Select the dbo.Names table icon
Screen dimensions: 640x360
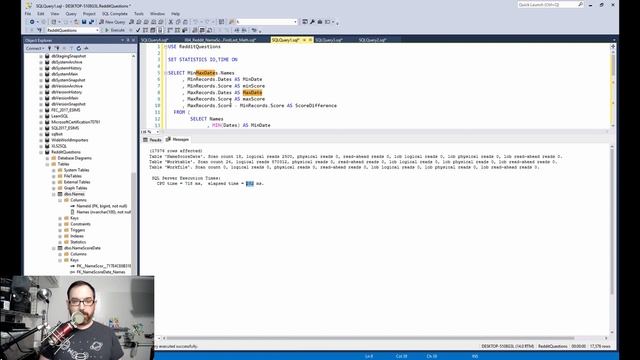[60, 194]
